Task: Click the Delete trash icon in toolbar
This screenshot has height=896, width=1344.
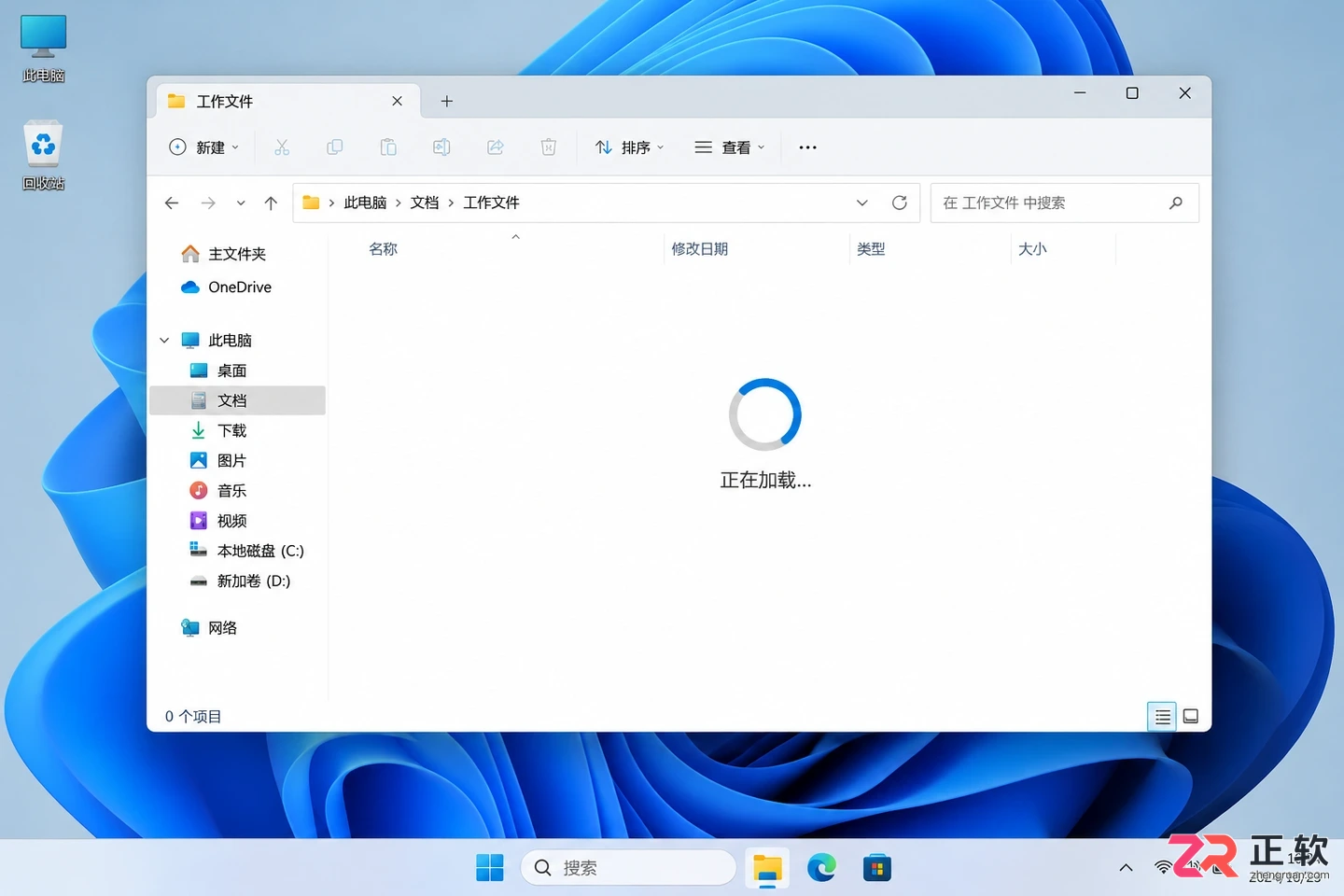Action: tap(549, 147)
